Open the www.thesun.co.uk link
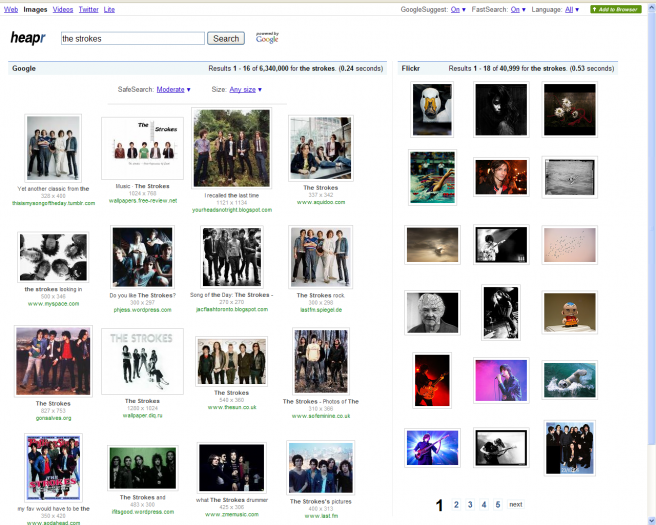The width and height of the screenshot is (656, 525). click(232, 407)
